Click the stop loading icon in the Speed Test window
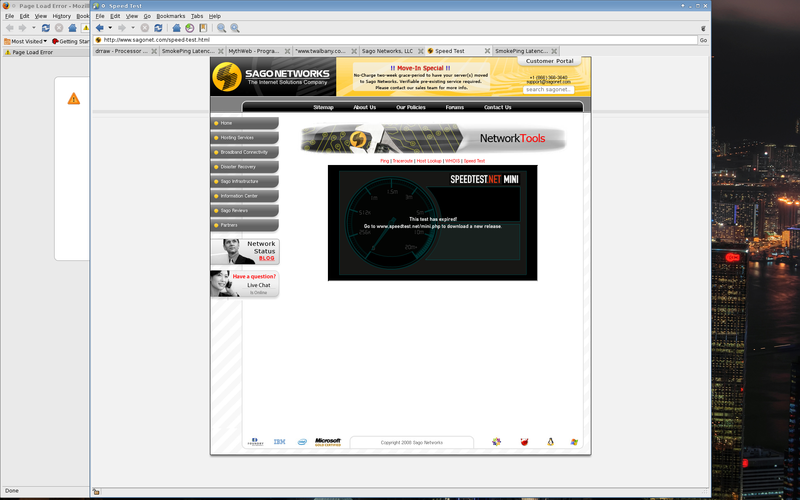Screen dimensions: 800x500 click(x=145, y=28)
